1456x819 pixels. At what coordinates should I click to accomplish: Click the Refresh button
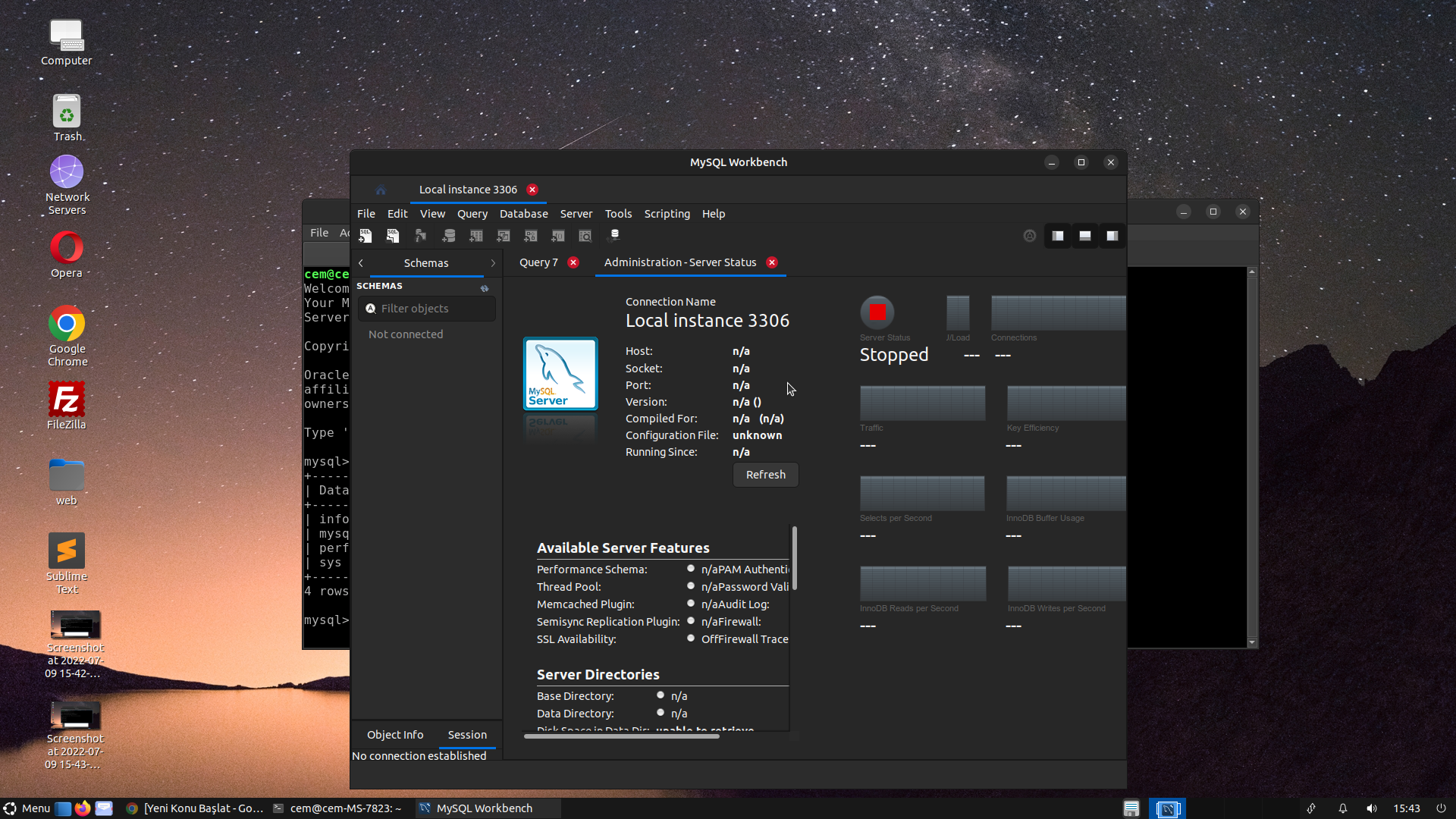tap(766, 473)
